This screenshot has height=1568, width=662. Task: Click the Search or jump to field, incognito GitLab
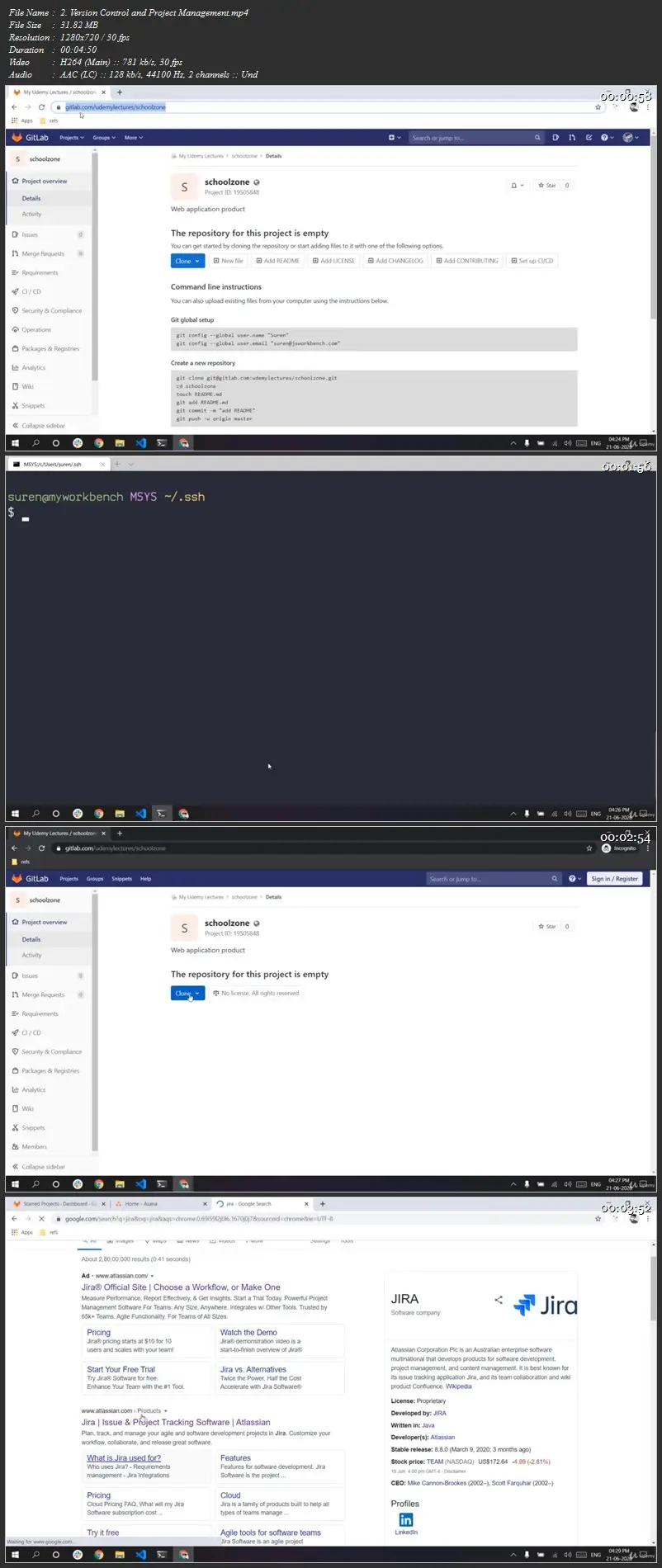494,879
